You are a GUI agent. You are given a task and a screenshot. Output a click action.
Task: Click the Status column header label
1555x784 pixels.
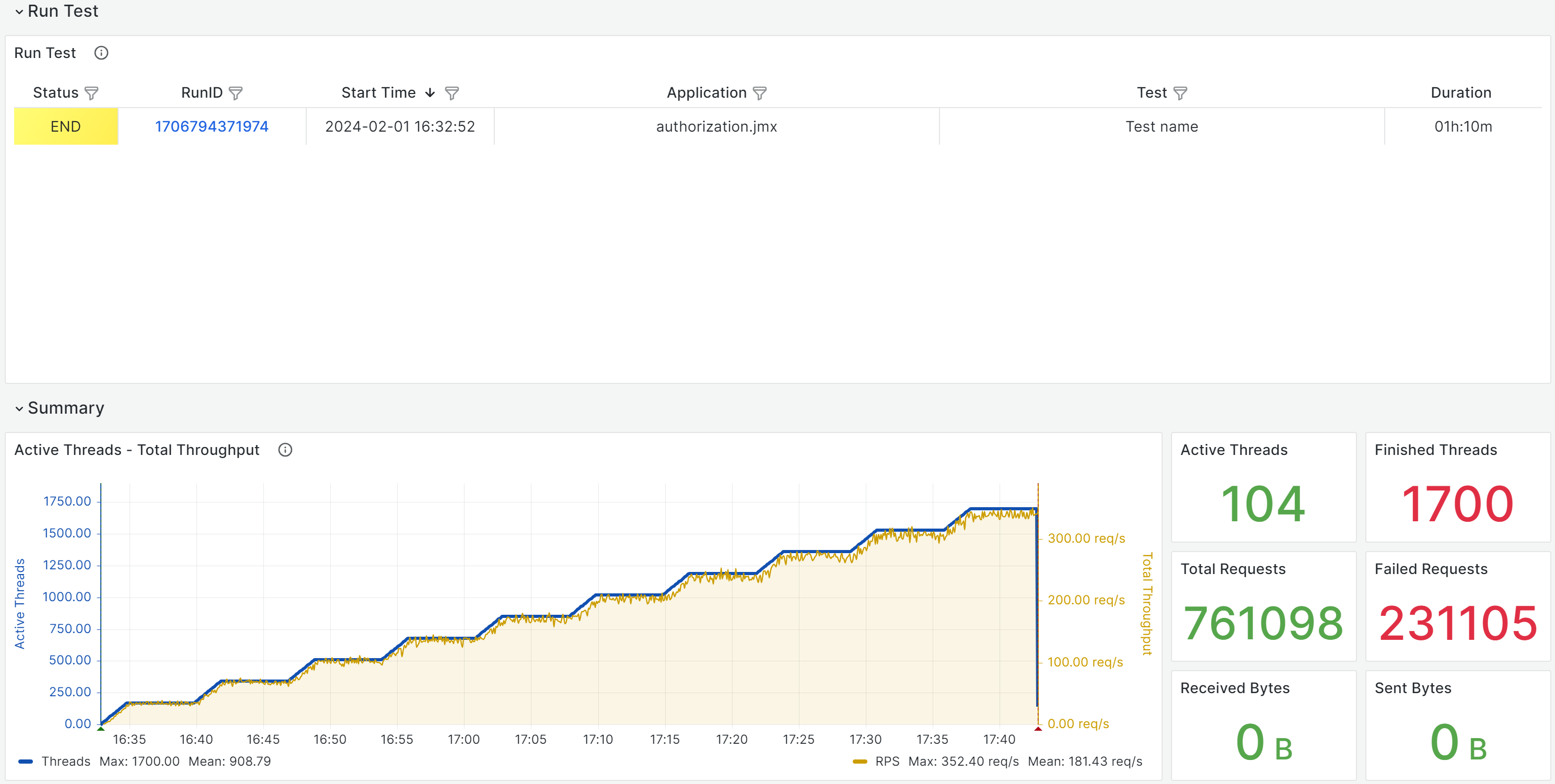pyautogui.click(x=55, y=92)
